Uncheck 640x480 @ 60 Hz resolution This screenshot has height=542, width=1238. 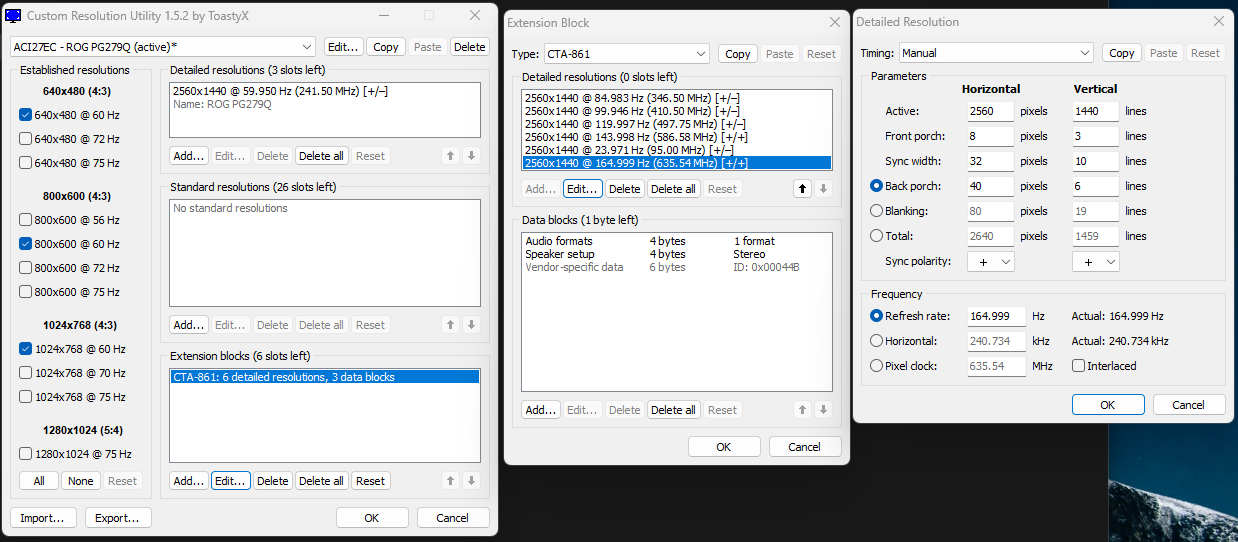[26, 115]
